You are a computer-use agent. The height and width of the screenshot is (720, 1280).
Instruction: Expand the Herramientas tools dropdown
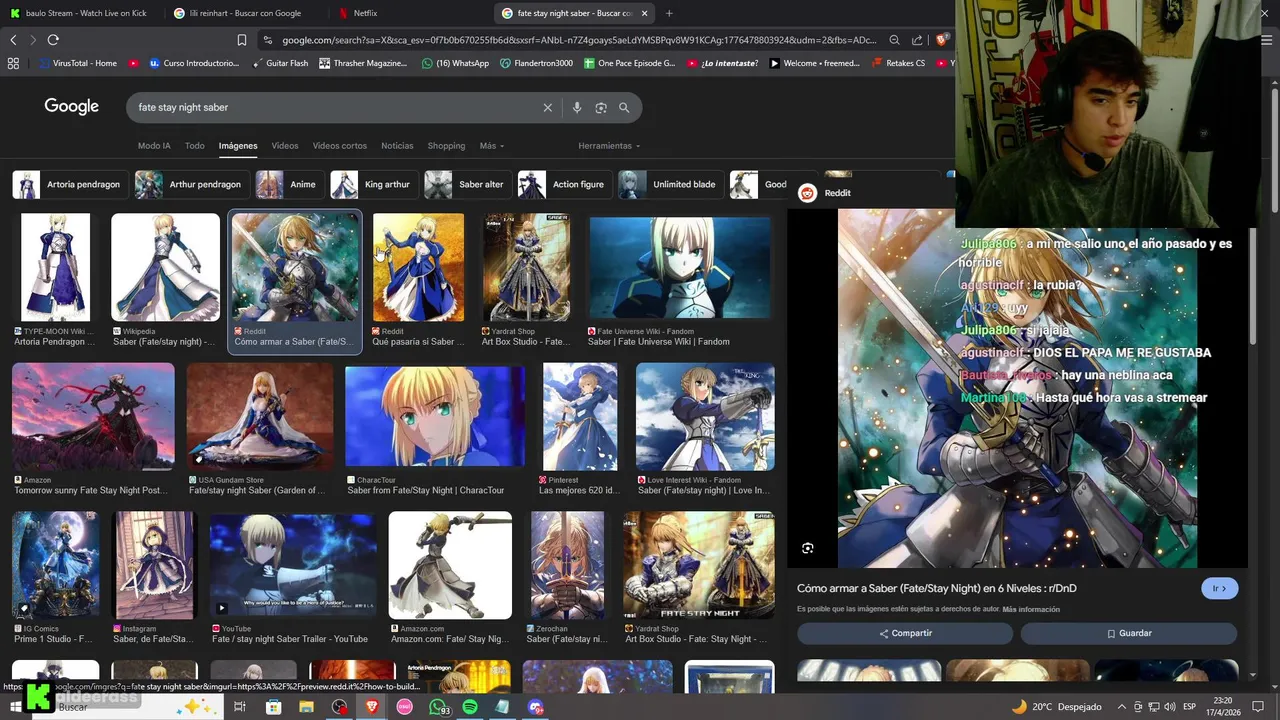tap(609, 146)
